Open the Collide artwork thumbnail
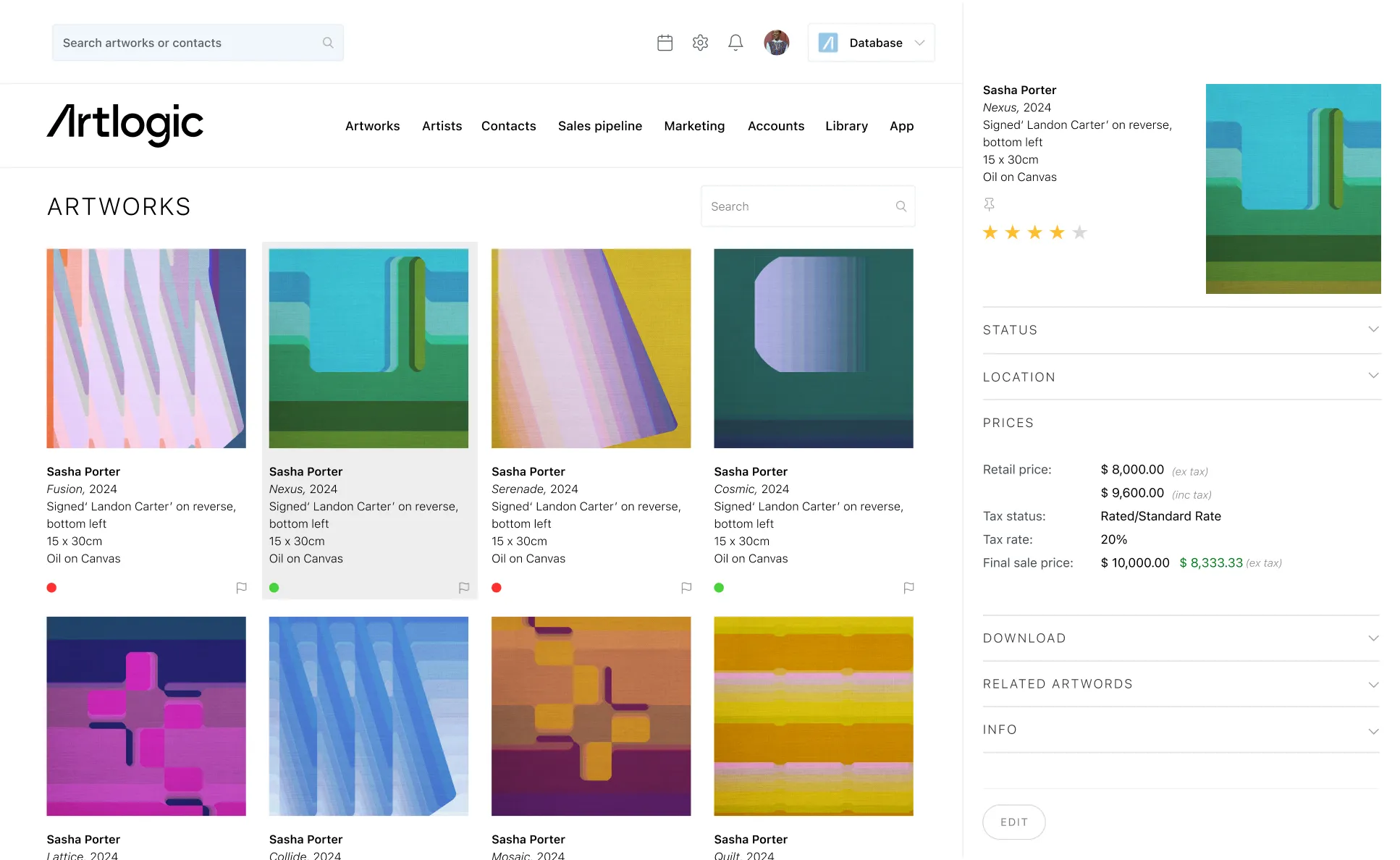 point(368,716)
